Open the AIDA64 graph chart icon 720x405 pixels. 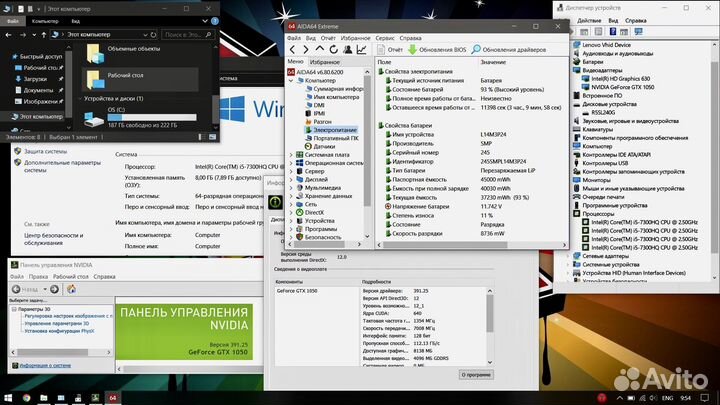[361, 49]
